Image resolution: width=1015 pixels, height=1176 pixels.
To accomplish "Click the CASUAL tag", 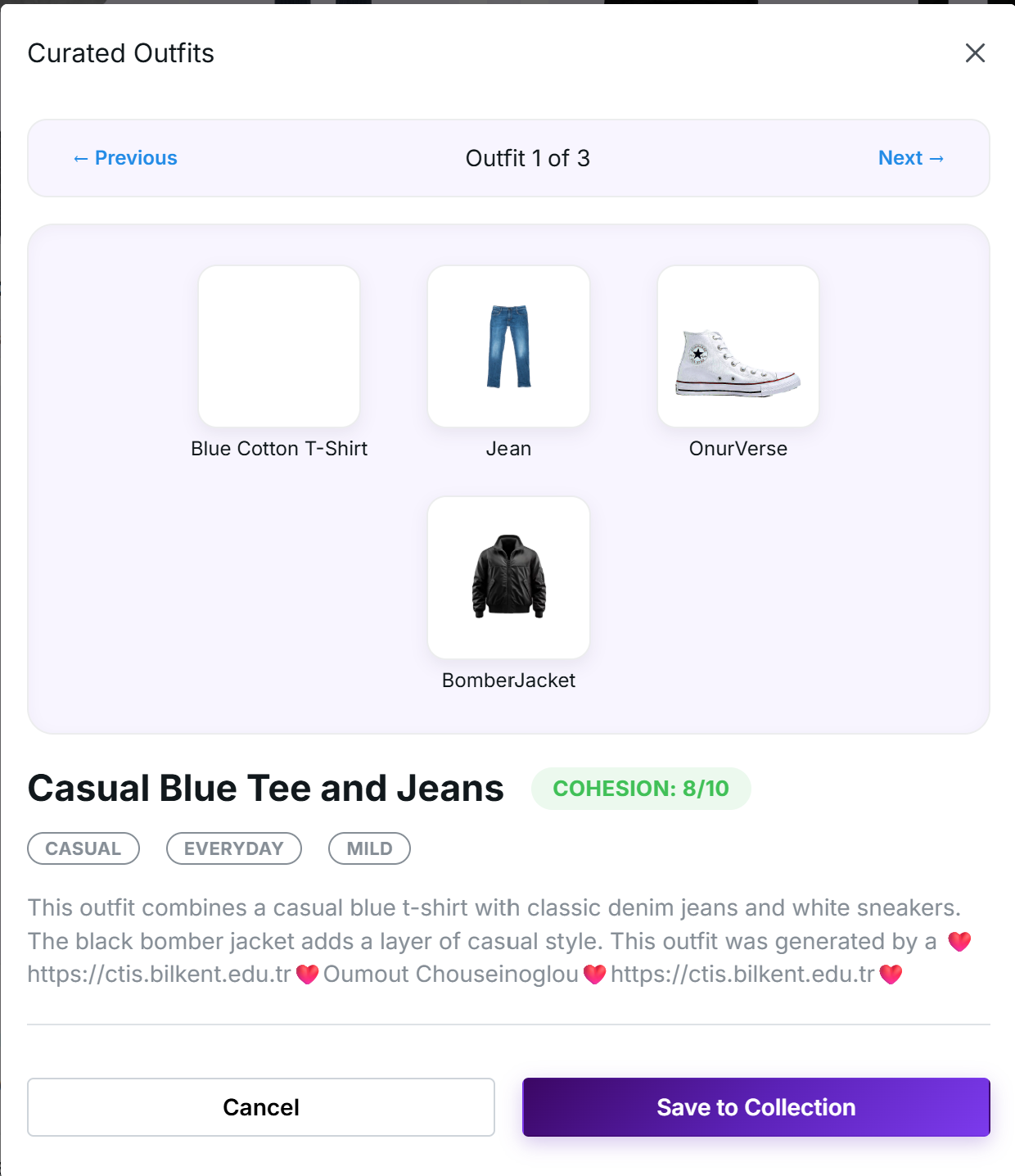I will click(83, 848).
